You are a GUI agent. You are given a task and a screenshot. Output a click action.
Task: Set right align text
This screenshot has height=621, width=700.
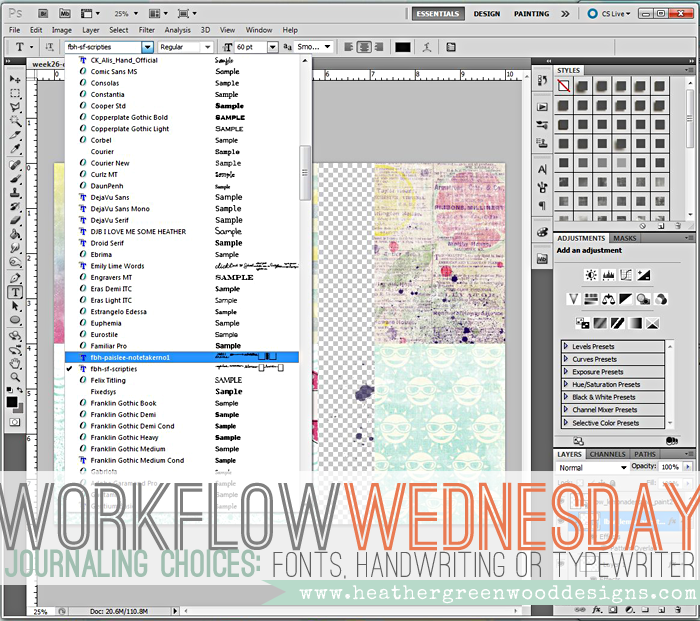(x=379, y=47)
